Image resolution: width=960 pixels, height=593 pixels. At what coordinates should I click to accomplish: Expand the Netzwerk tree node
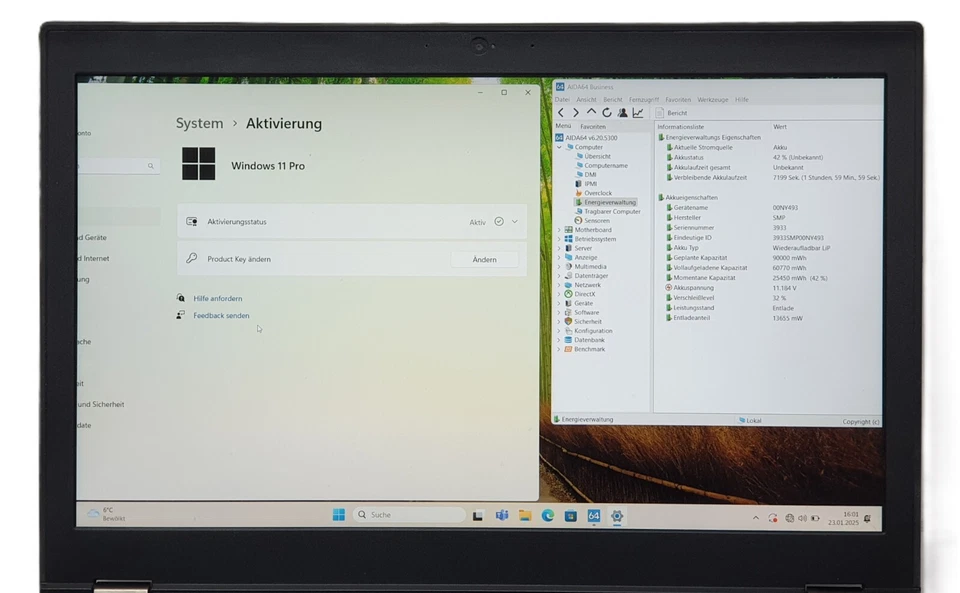[559, 285]
